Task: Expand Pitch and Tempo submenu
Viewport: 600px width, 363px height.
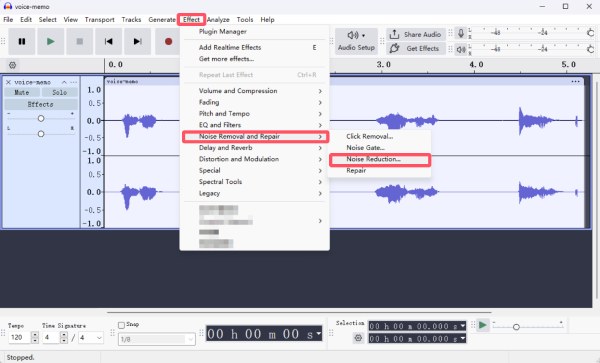Action: (x=254, y=114)
